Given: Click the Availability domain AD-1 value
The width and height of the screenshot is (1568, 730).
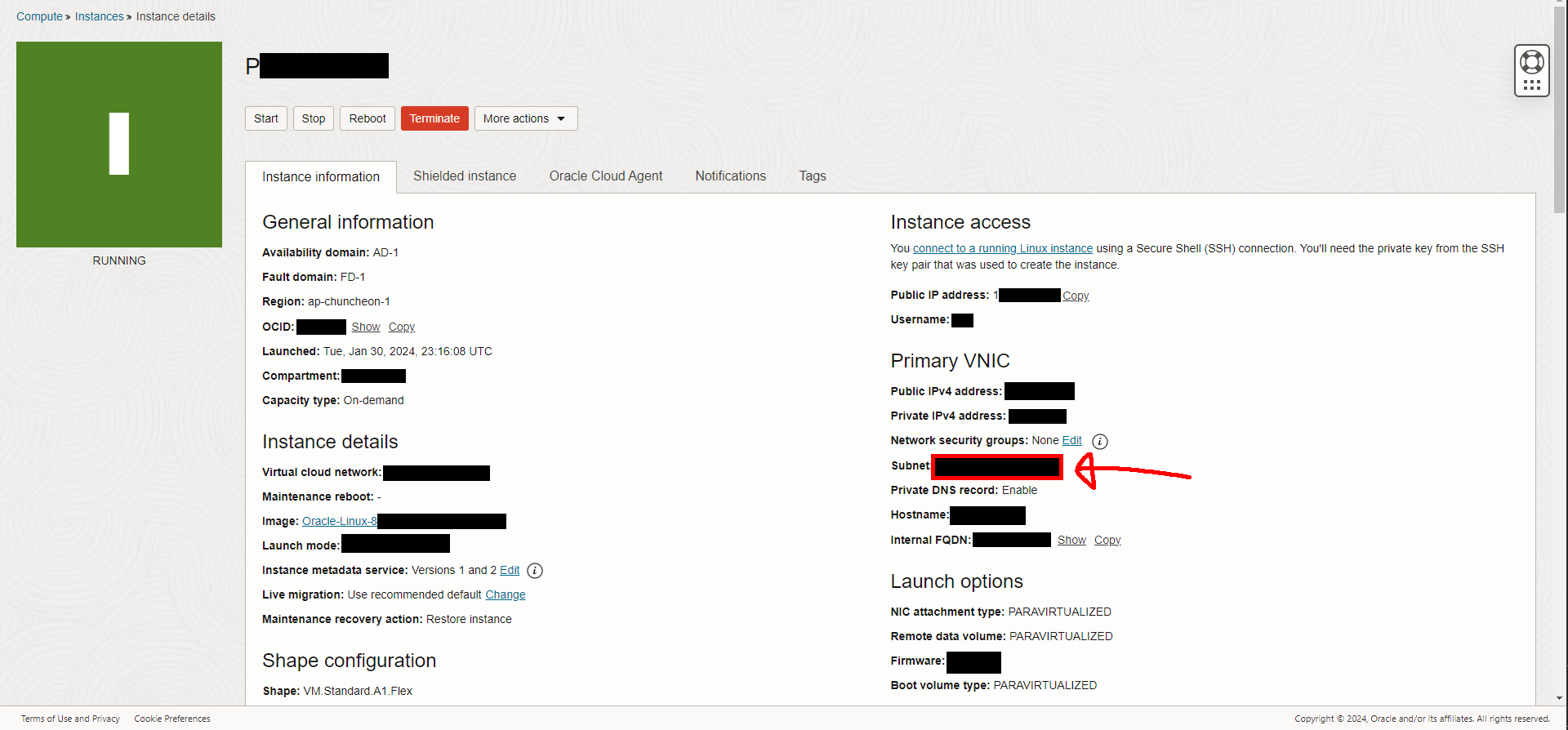Looking at the screenshot, I should pos(385,252).
